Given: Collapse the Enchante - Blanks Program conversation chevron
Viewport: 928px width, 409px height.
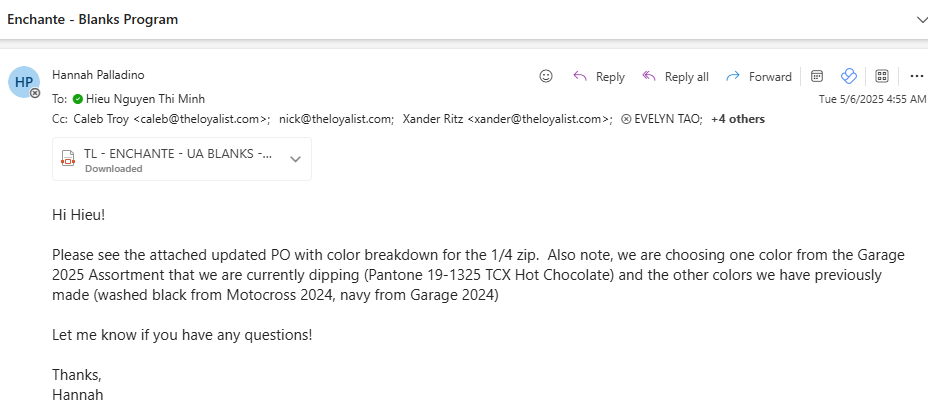Looking at the screenshot, I should tap(921, 20).
